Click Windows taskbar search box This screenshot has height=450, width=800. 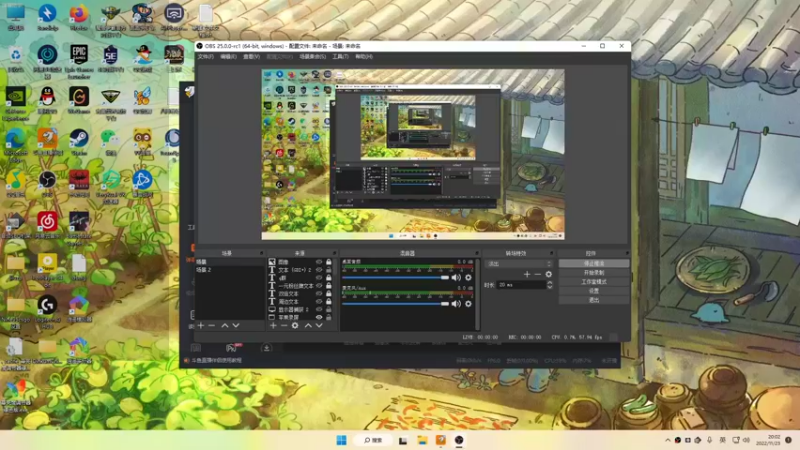(374, 440)
